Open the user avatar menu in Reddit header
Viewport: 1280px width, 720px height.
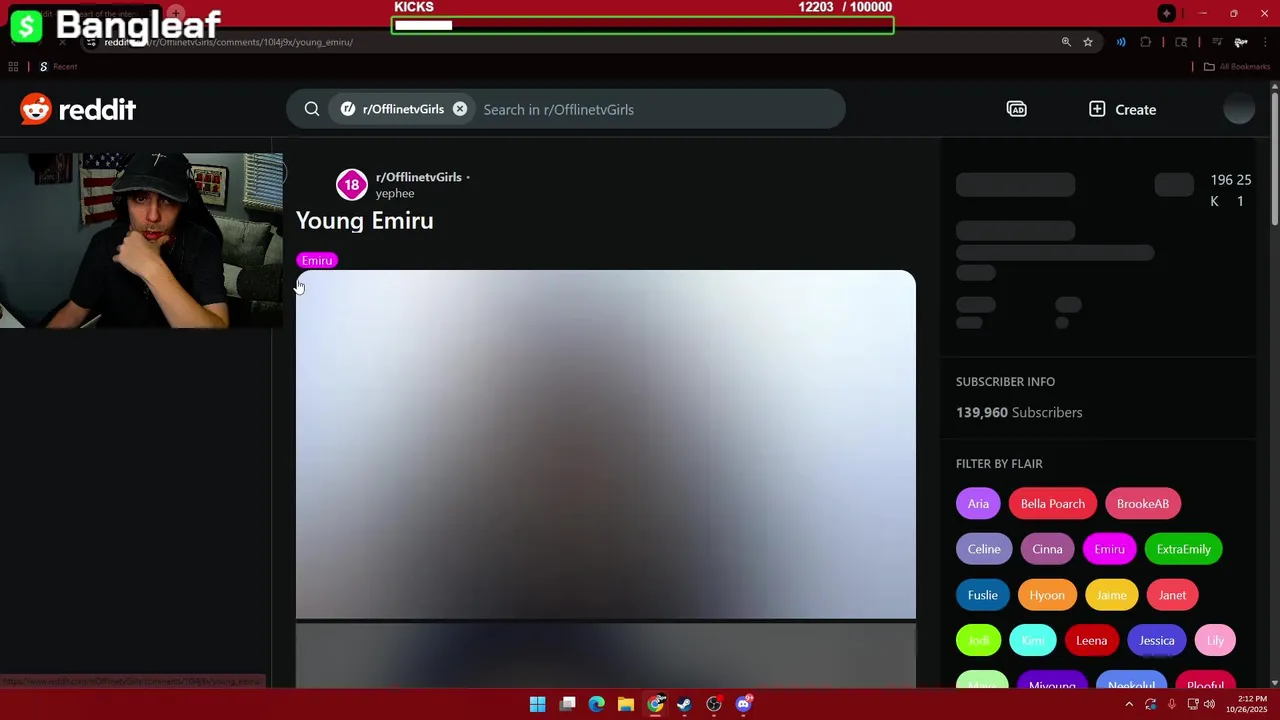[1239, 109]
